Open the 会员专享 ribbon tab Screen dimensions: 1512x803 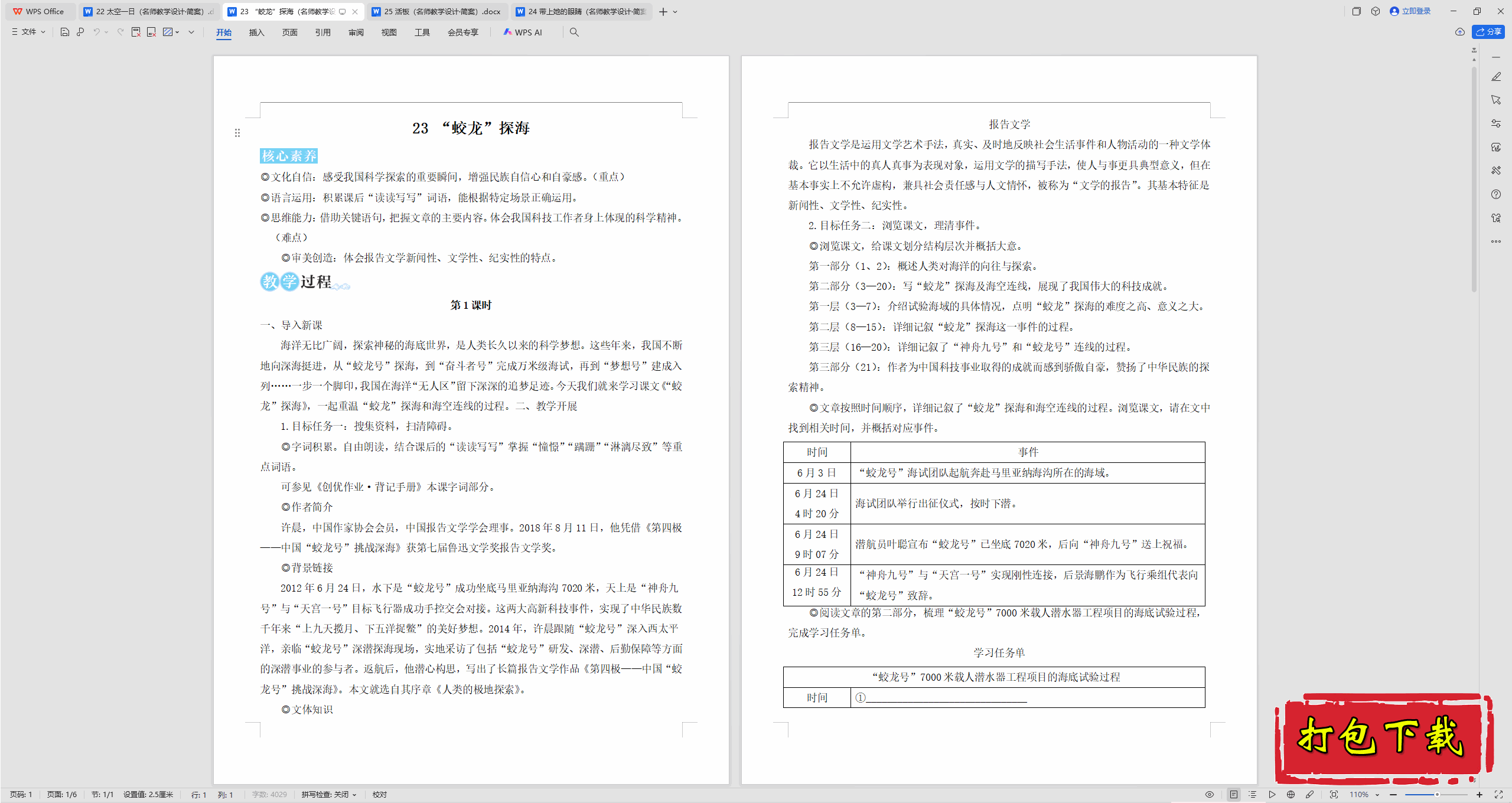pyautogui.click(x=463, y=32)
